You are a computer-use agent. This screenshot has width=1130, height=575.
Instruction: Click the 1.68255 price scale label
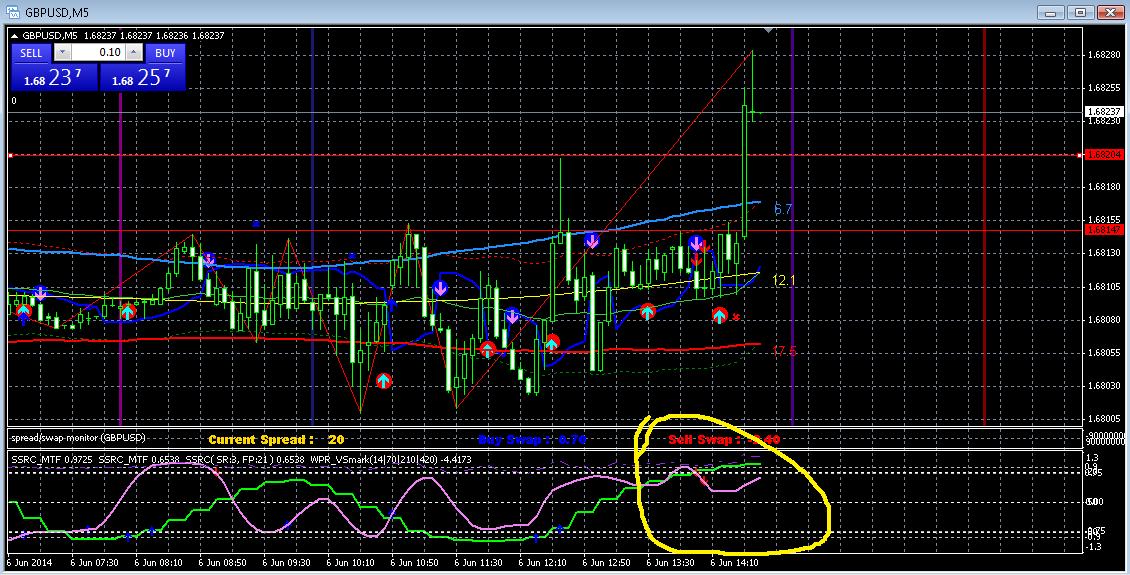coord(1104,88)
